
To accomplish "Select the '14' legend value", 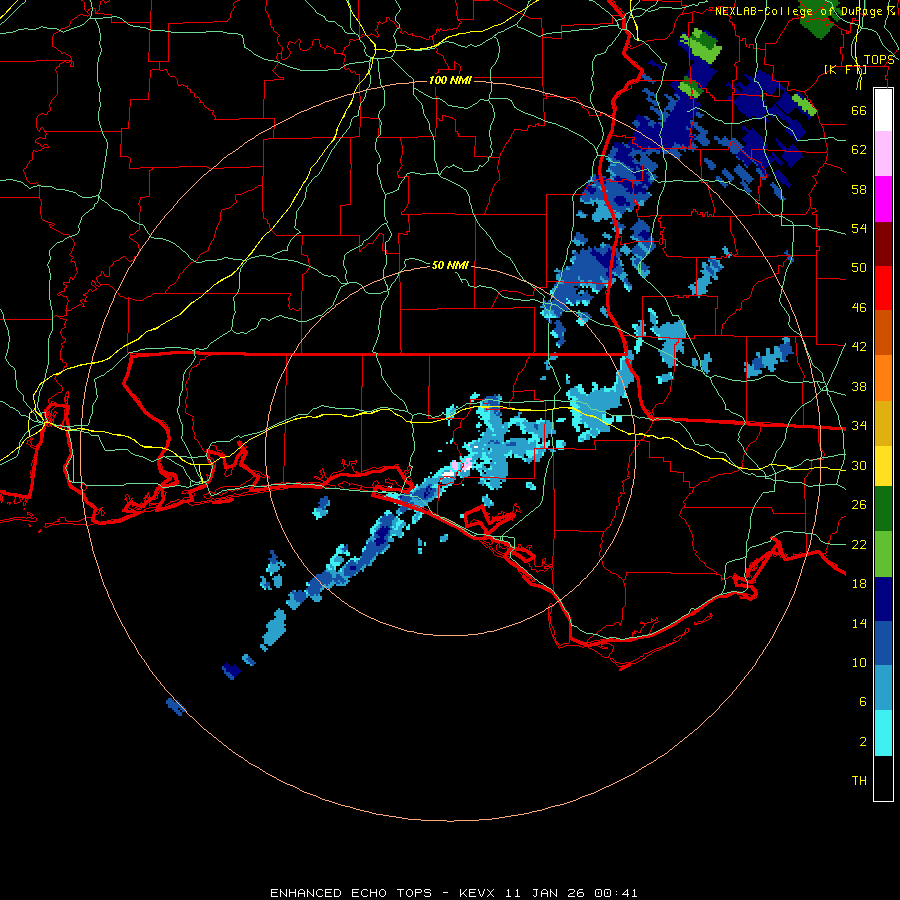I will click(x=859, y=623).
